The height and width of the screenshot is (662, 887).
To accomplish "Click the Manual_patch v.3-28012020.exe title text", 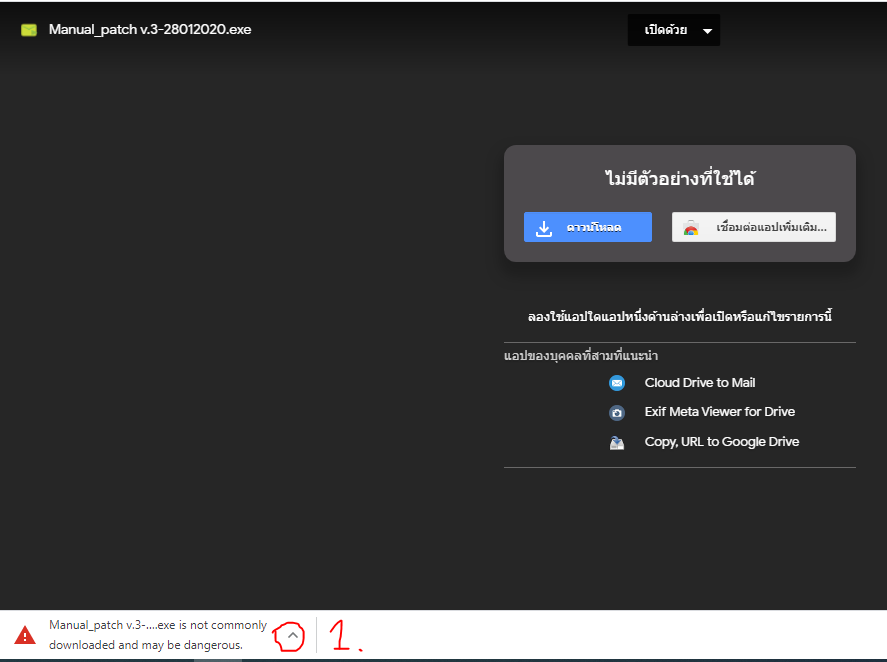I will point(150,29).
